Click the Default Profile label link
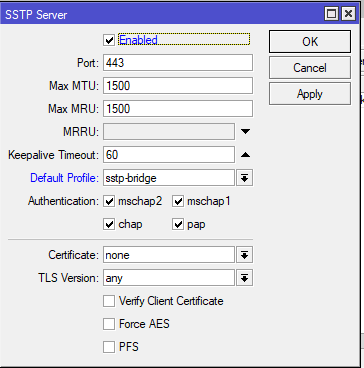This screenshot has height=368, width=364. click(x=65, y=178)
